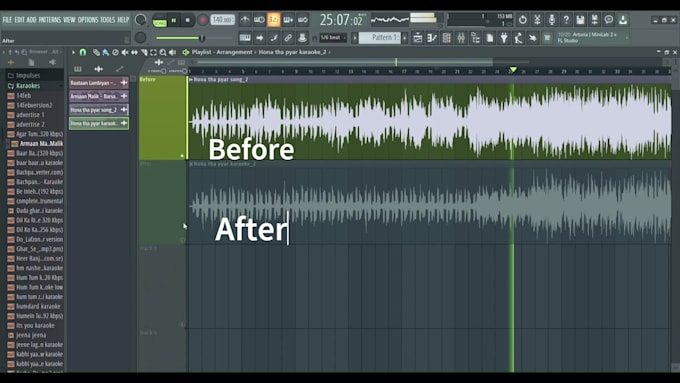680x383 pixels.
Task: Select the playlist delete tool
Action: [x=115, y=52]
